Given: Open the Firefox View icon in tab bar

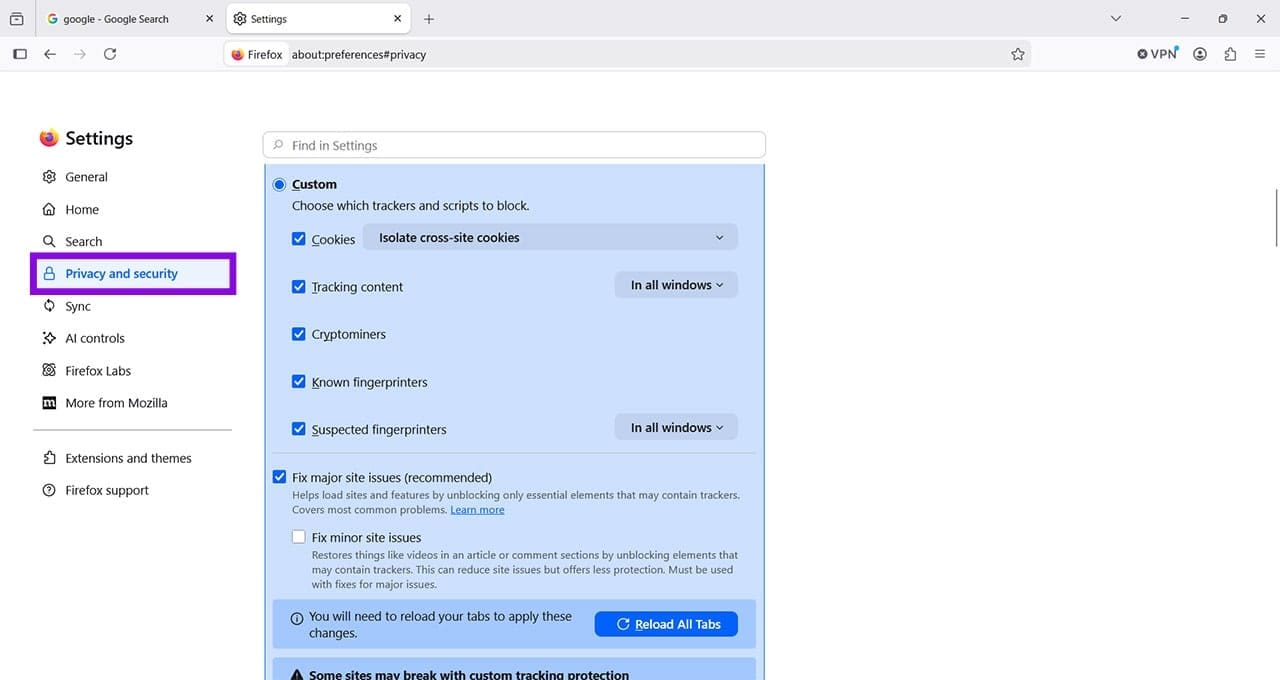Looking at the screenshot, I should 16,19.
